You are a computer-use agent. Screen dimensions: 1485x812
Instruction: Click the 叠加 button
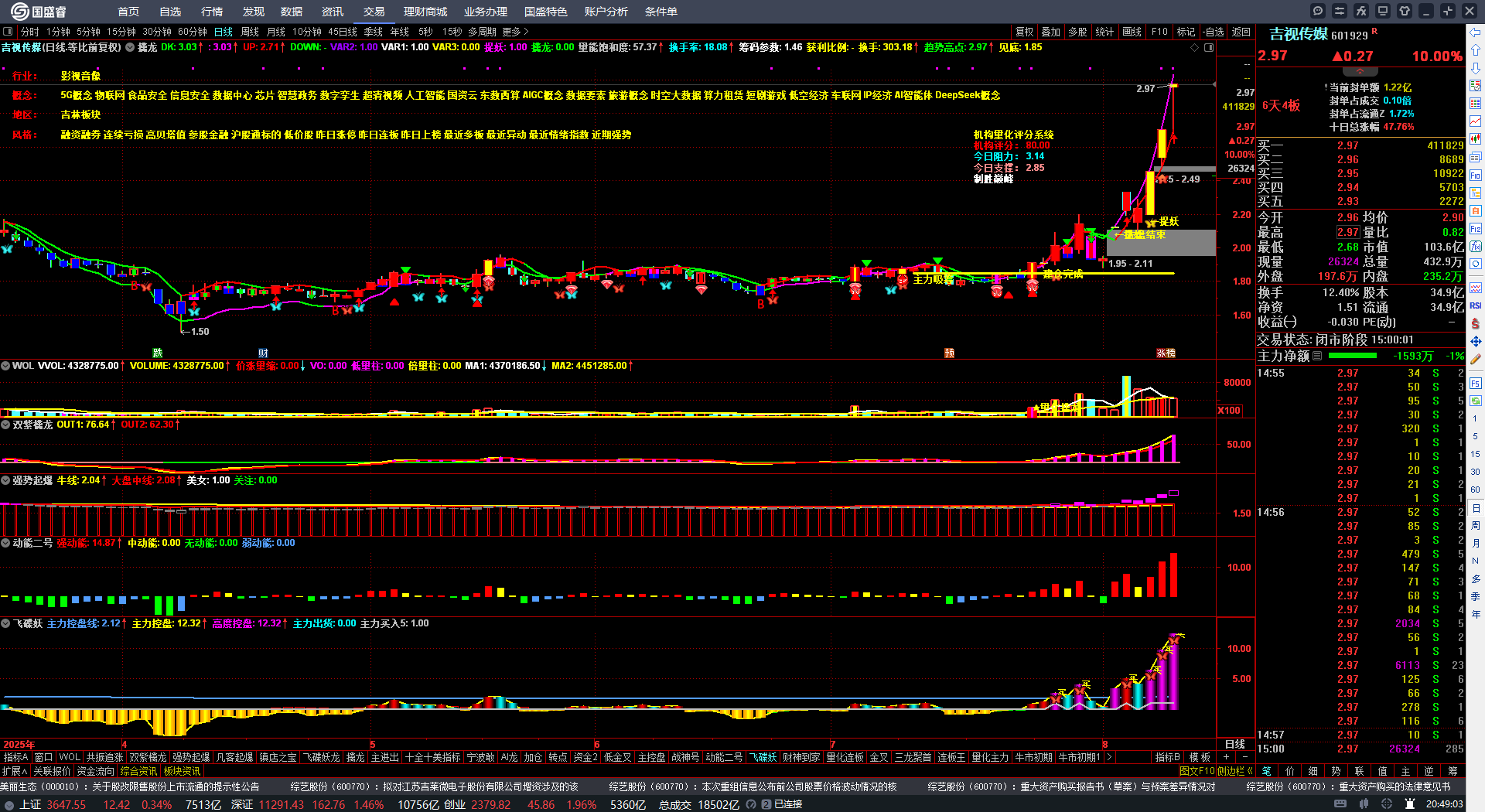point(1050,32)
